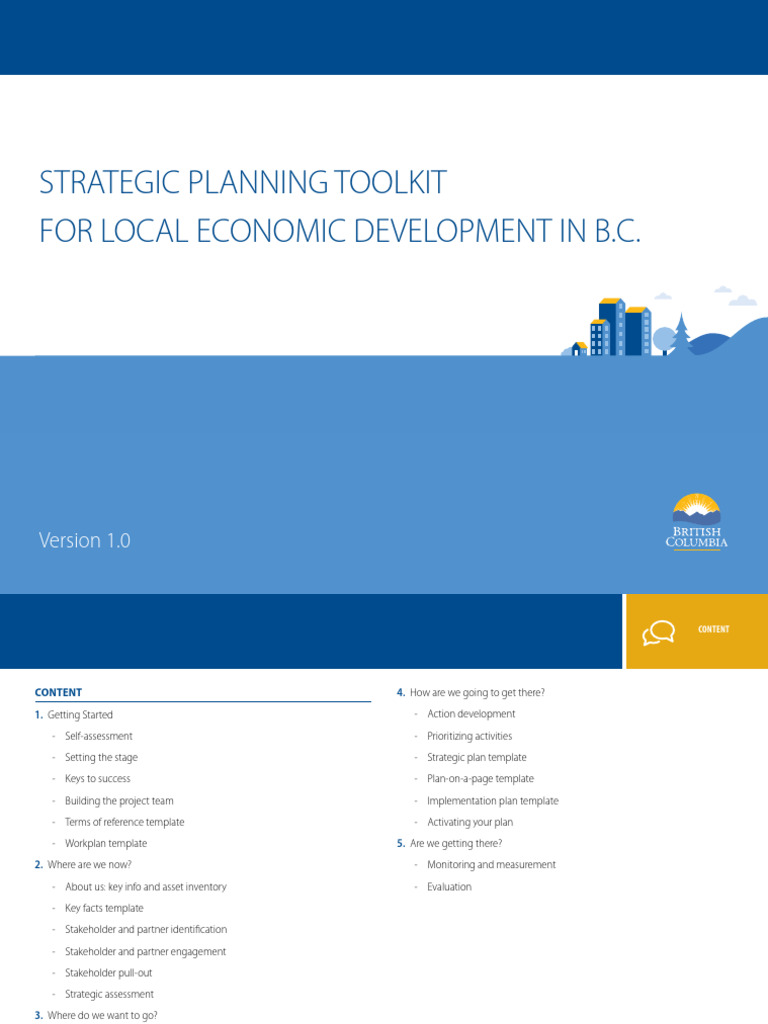Image resolution: width=768 pixels, height=1024 pixels.
Task: Open section '2. Where are we now?'
Action: (83, 865)
